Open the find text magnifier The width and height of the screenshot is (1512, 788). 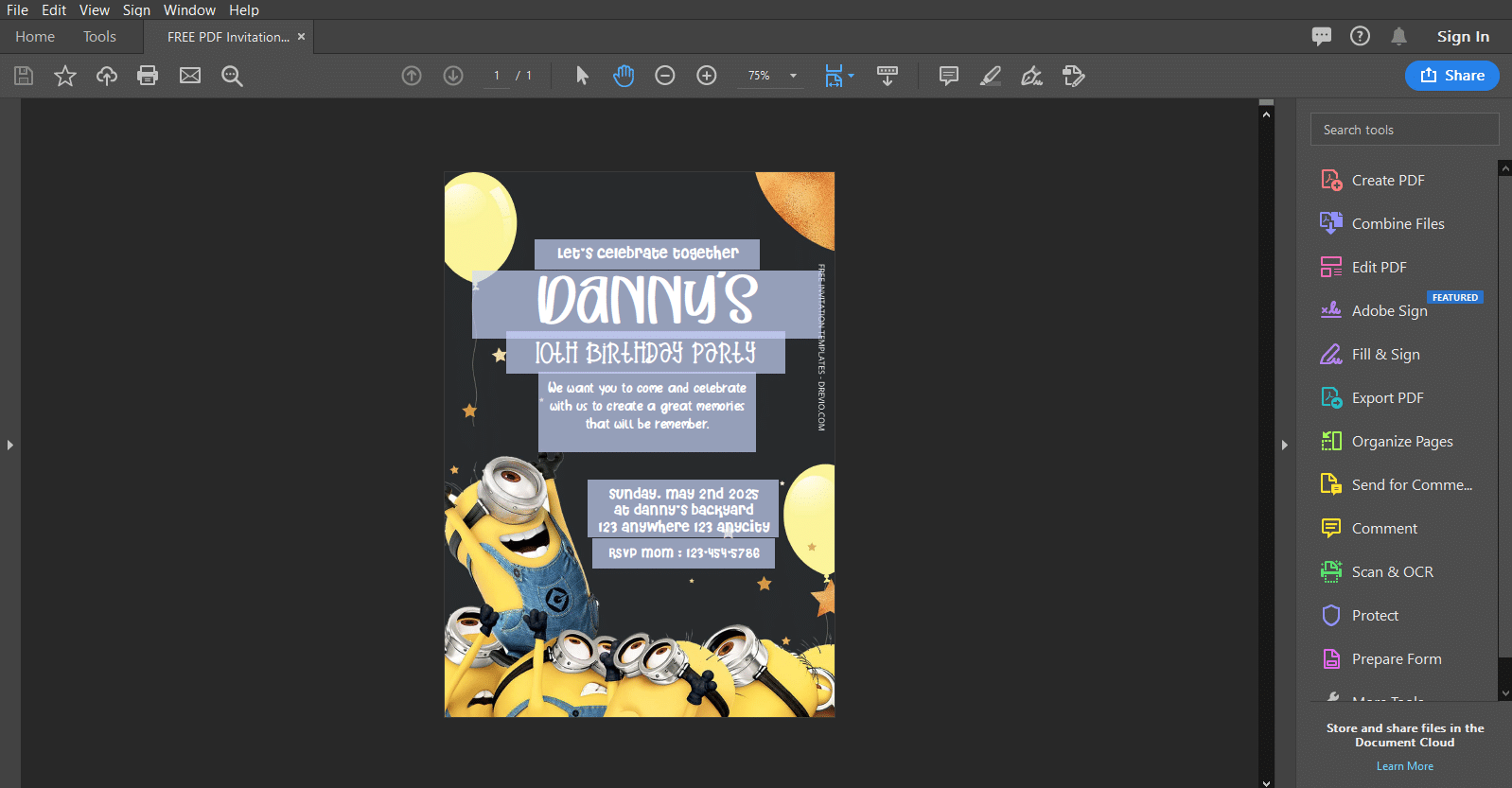[x=232, y=76]
